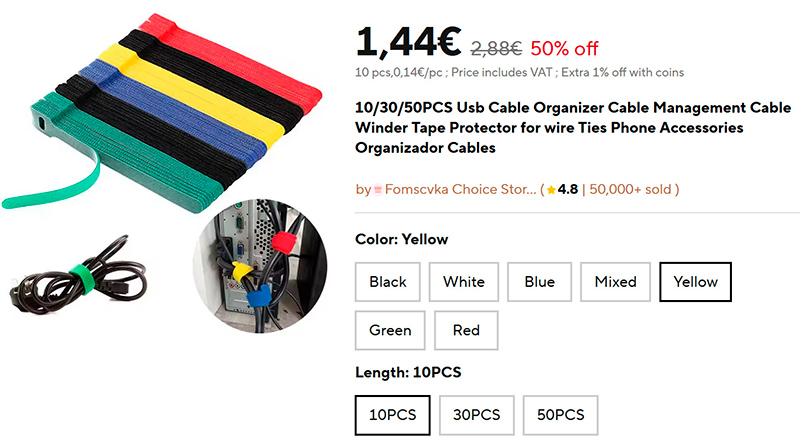
Task: Choose the White color option
Action: 464,282
